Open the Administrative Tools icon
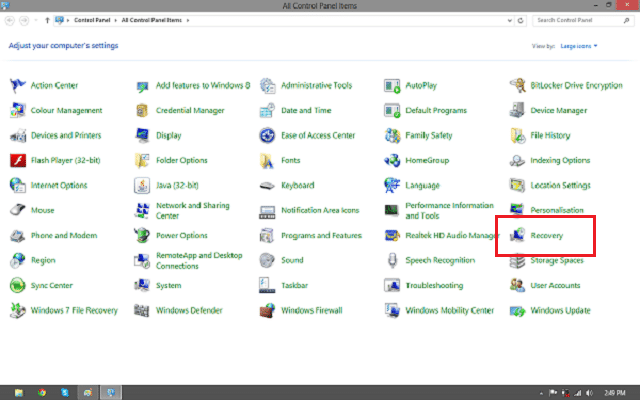Screen dimensions: 640x400 tap(267, 86)
